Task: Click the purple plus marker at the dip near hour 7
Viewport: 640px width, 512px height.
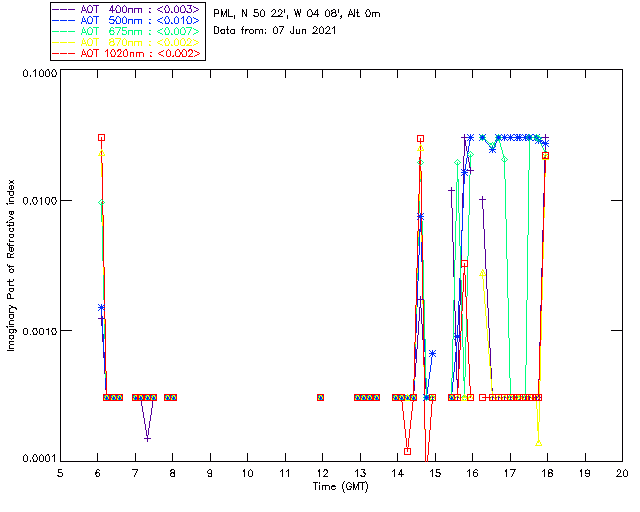Action: point(147,439)
